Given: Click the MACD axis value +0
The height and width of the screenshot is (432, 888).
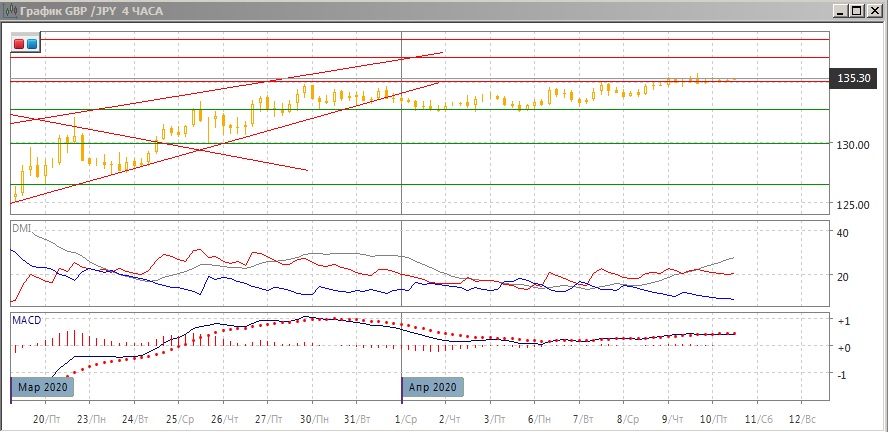Looking at the screenshot, I should click(x=845, y=348).
